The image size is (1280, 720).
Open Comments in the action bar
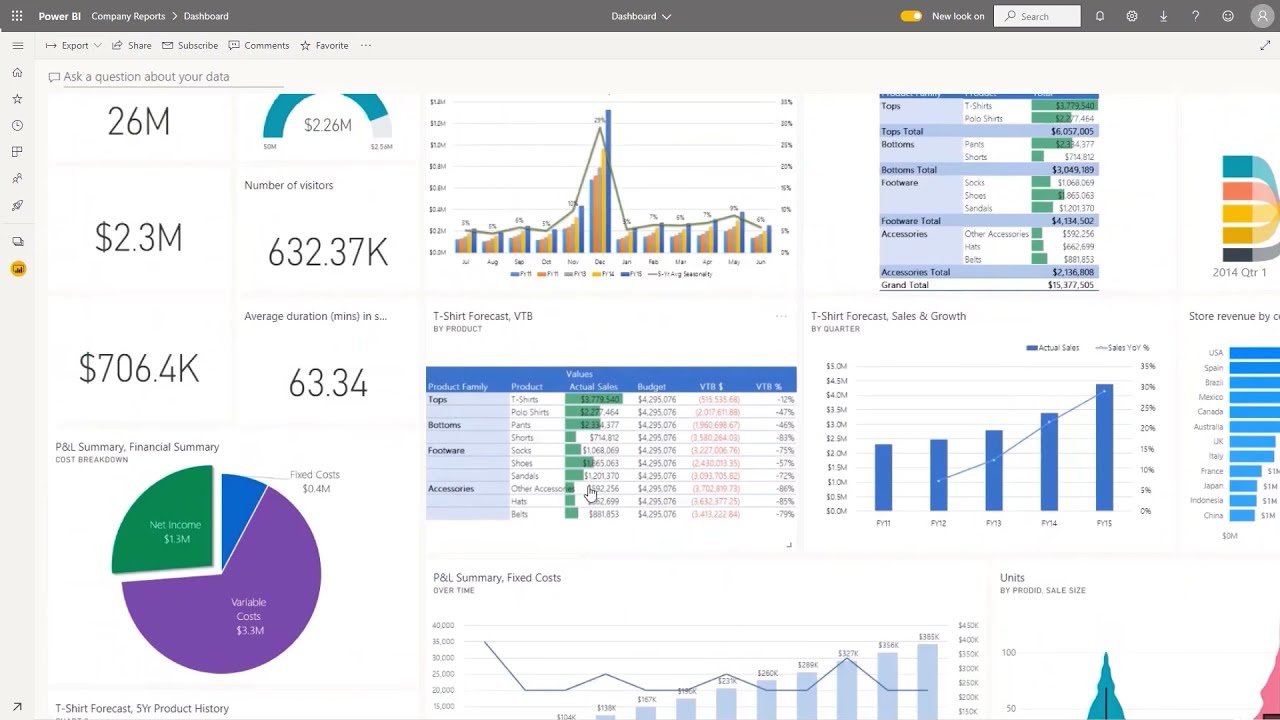(259, 45)
